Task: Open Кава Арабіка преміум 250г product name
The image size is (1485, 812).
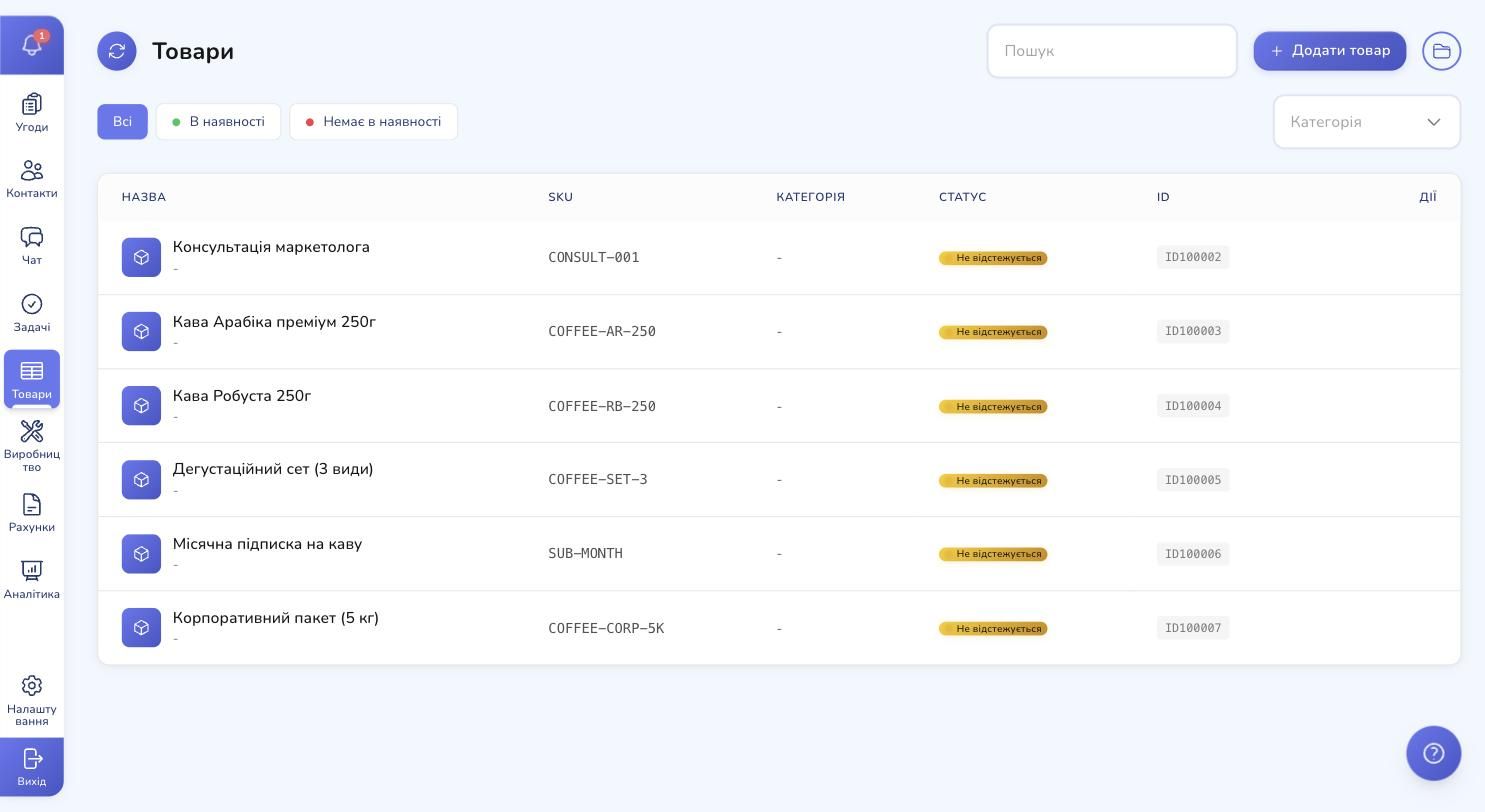Action: point(274,322)
